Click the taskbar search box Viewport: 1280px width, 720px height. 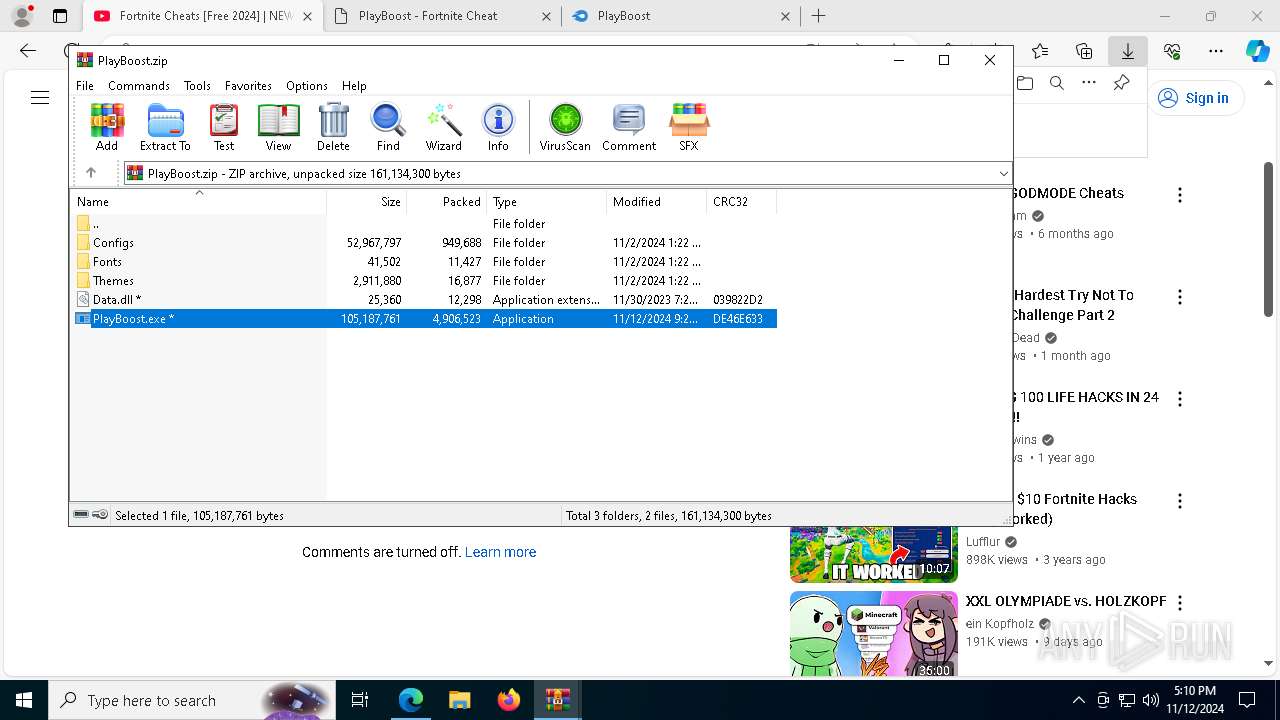[x=193, y=700]
